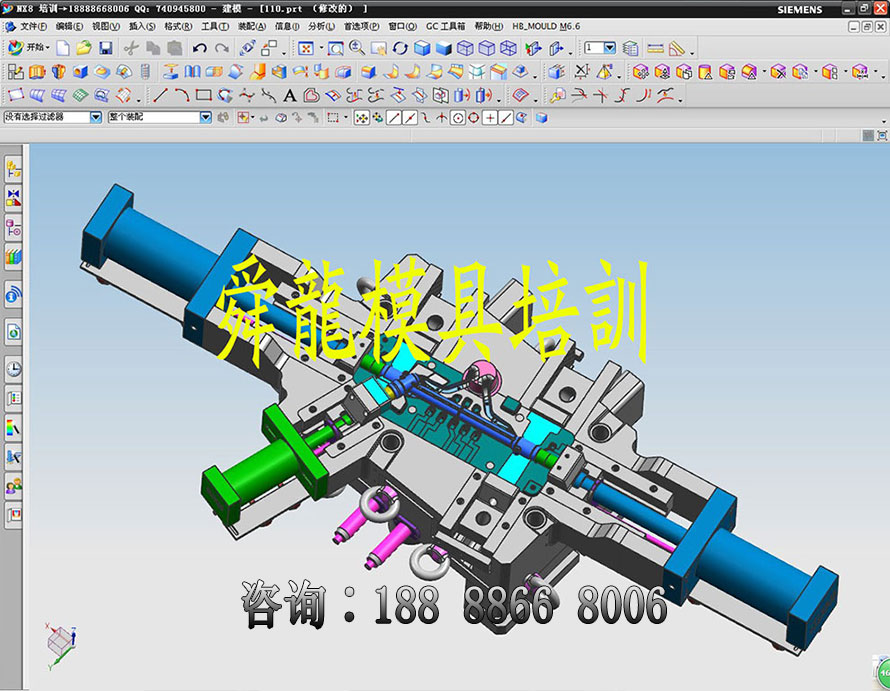The height and width of the screenshot is (691, 890).
Task: Select the Text tool letter A
Action: tap(289, 95)
